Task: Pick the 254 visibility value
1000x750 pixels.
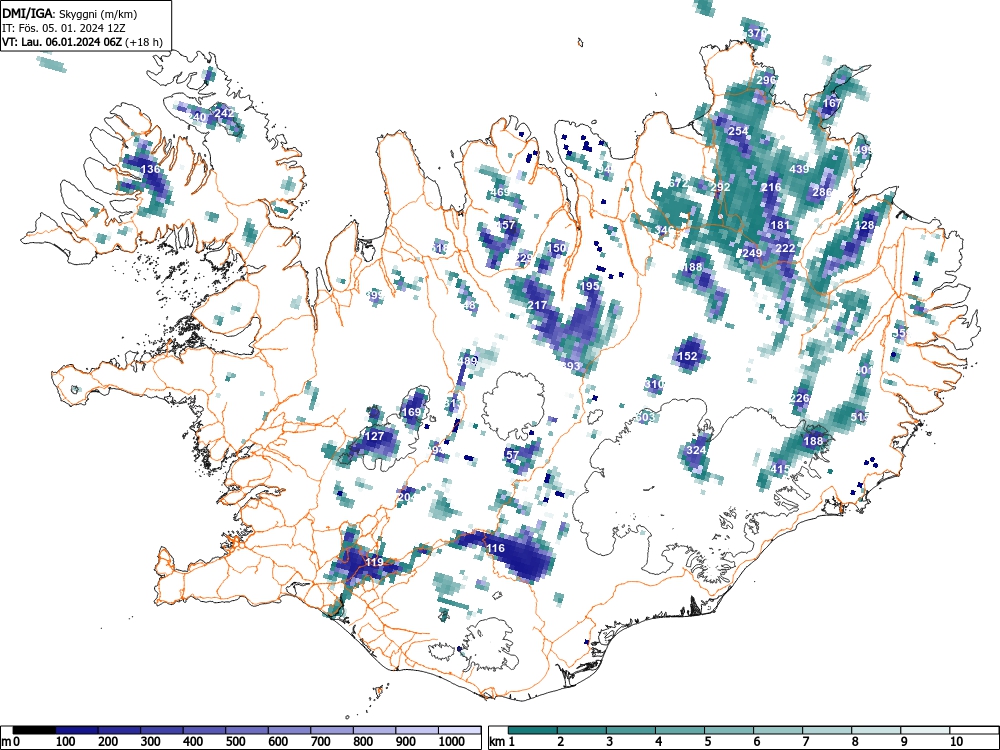Action: pyautogui.click(x=738, y=131)
